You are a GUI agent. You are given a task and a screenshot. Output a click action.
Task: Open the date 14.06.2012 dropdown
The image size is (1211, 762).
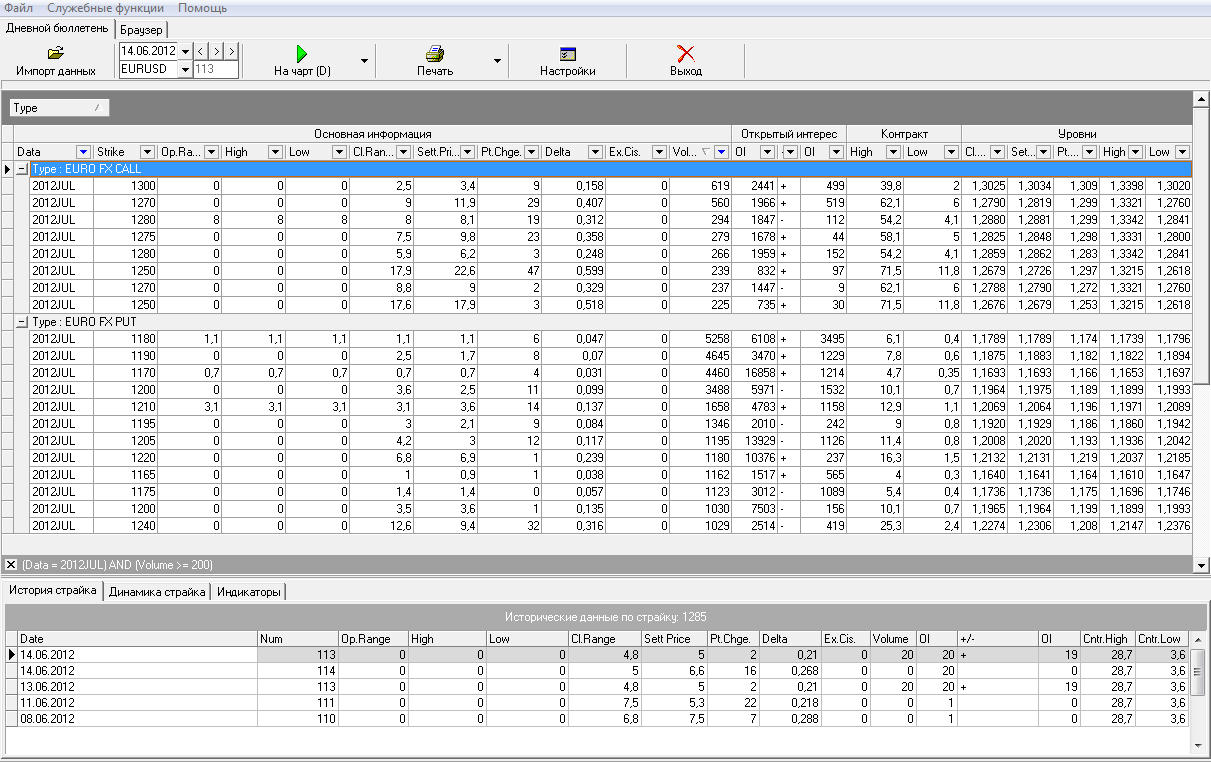pos(185,51)
